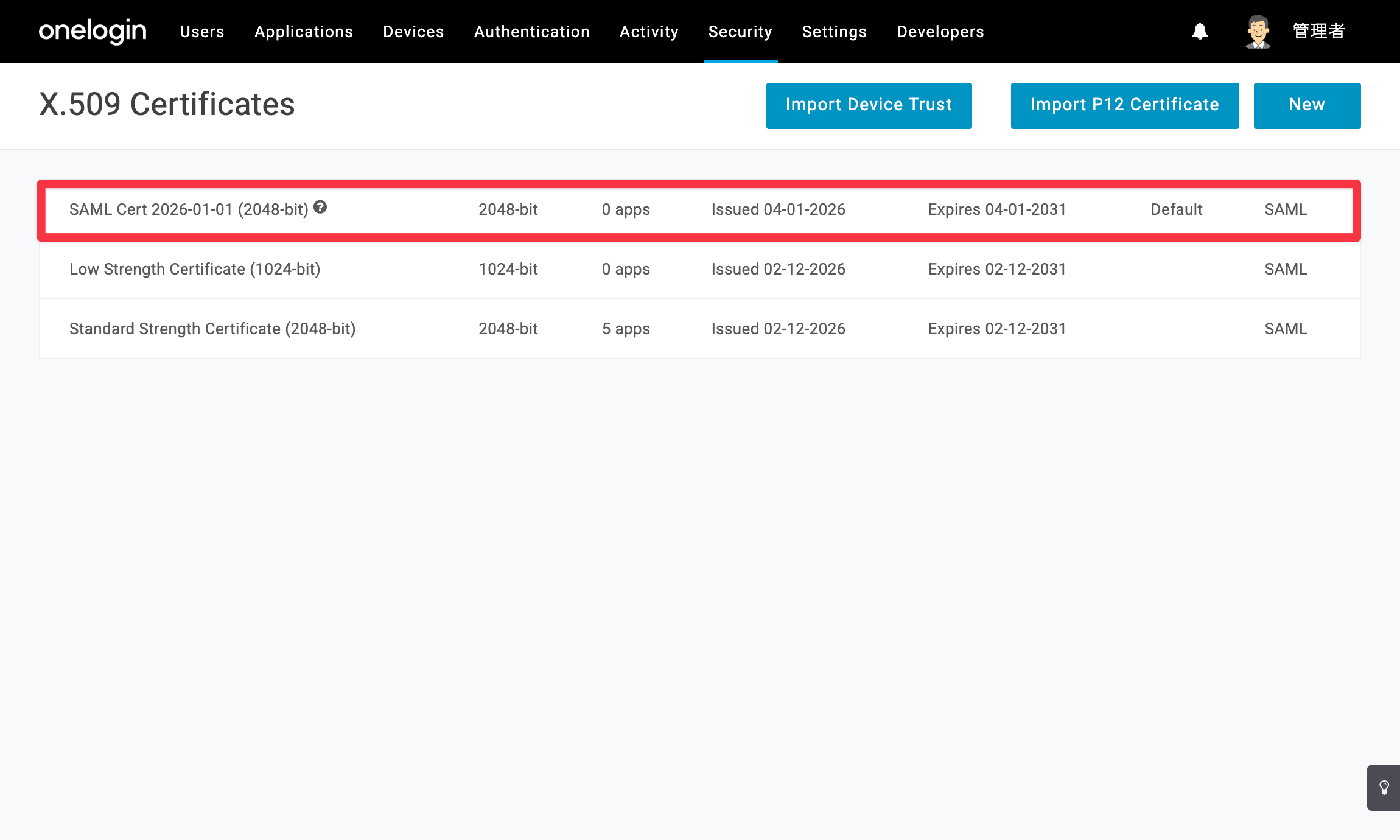Viewport: 1400px width, 840px height.
Task: Open the Activity menu
Action: [649, 32]
